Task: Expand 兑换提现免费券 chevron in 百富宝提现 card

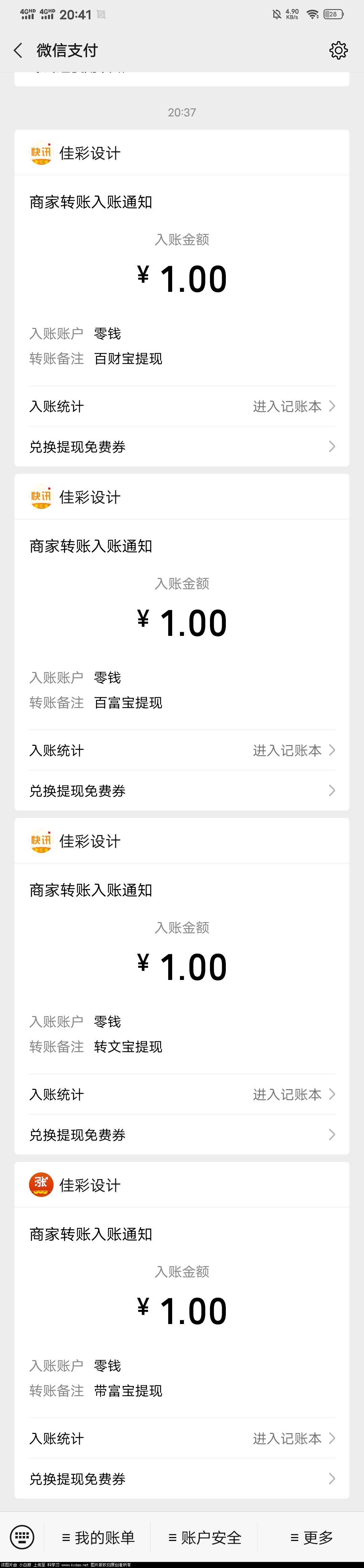Action: click(332, 791)
